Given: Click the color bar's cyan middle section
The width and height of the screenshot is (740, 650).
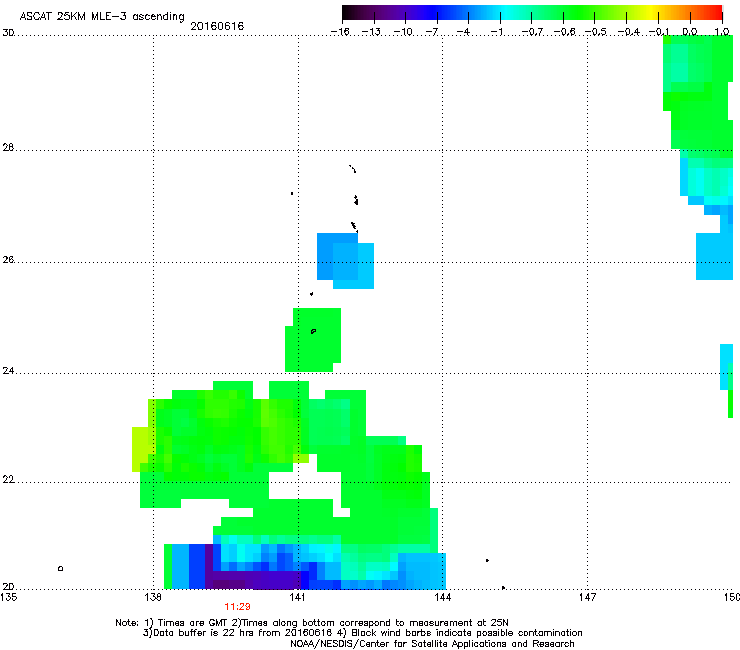Looking at the screenshot, I should tap(505, 13).
